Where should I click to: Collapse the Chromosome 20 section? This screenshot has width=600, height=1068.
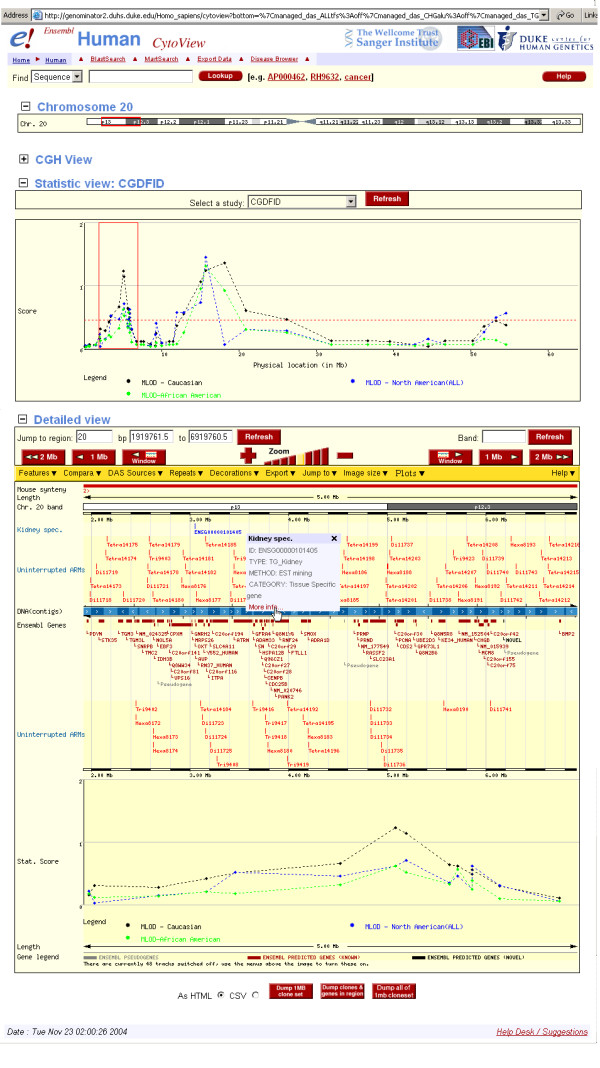25,107
